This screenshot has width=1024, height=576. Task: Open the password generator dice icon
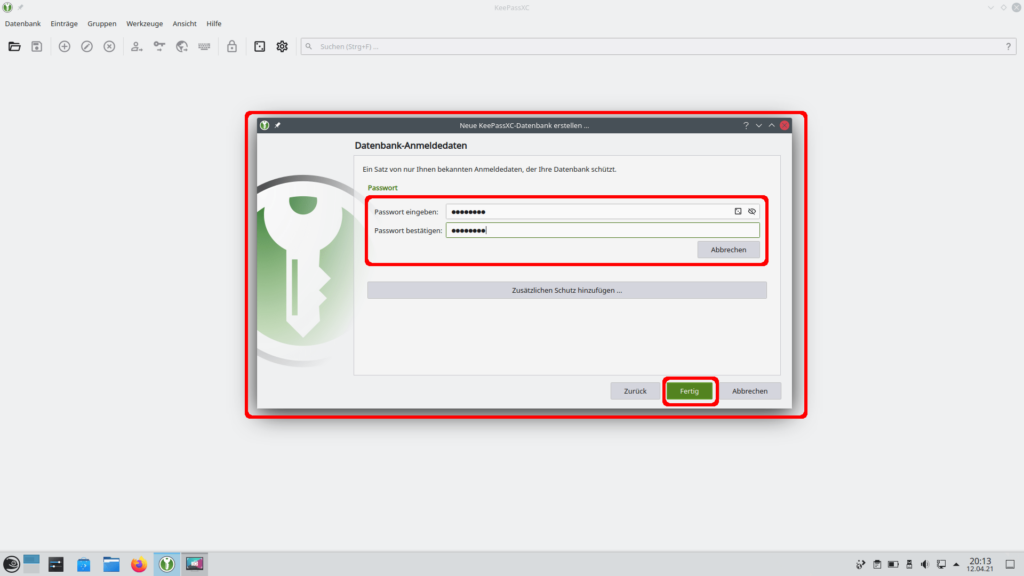[259, 46]
